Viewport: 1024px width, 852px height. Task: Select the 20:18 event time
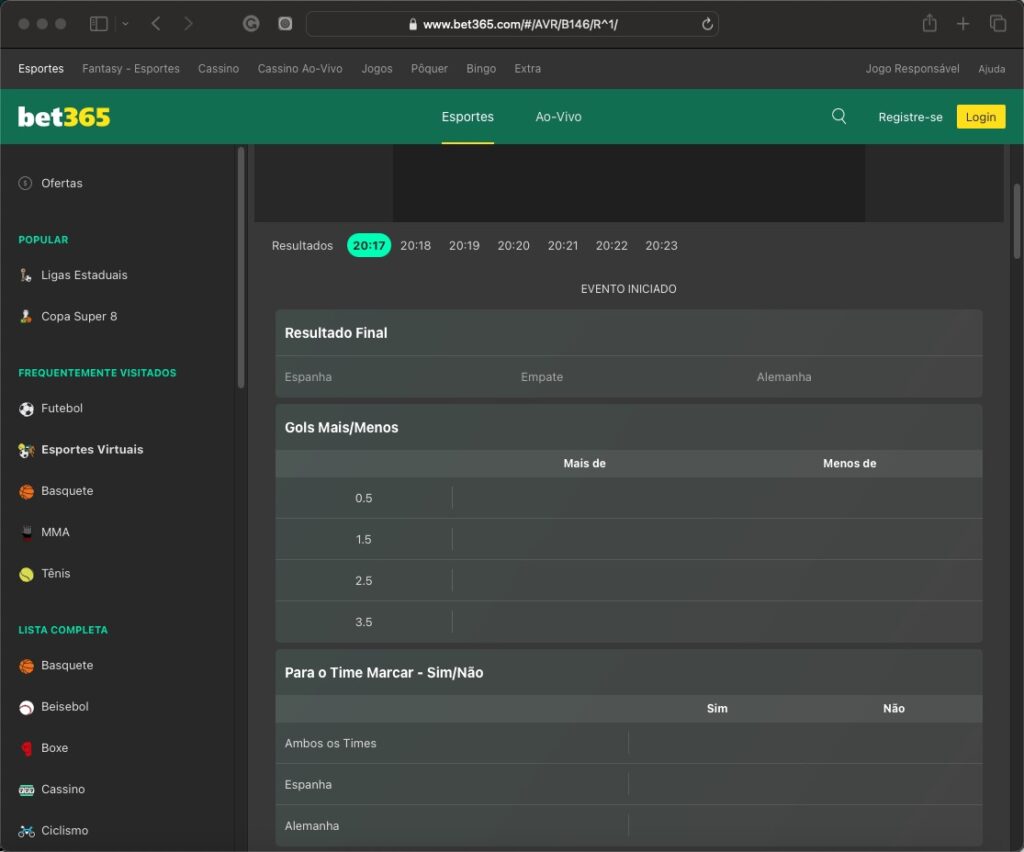415,245
